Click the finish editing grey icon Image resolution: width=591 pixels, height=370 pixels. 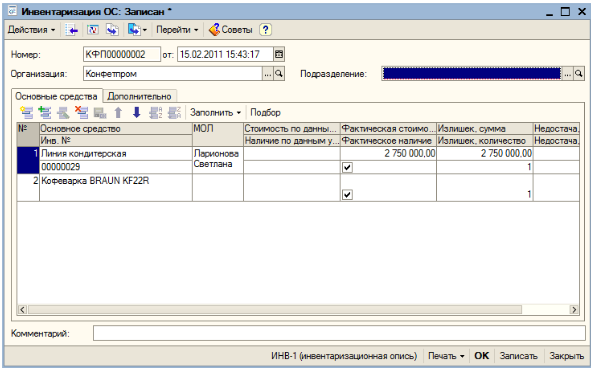100,113
